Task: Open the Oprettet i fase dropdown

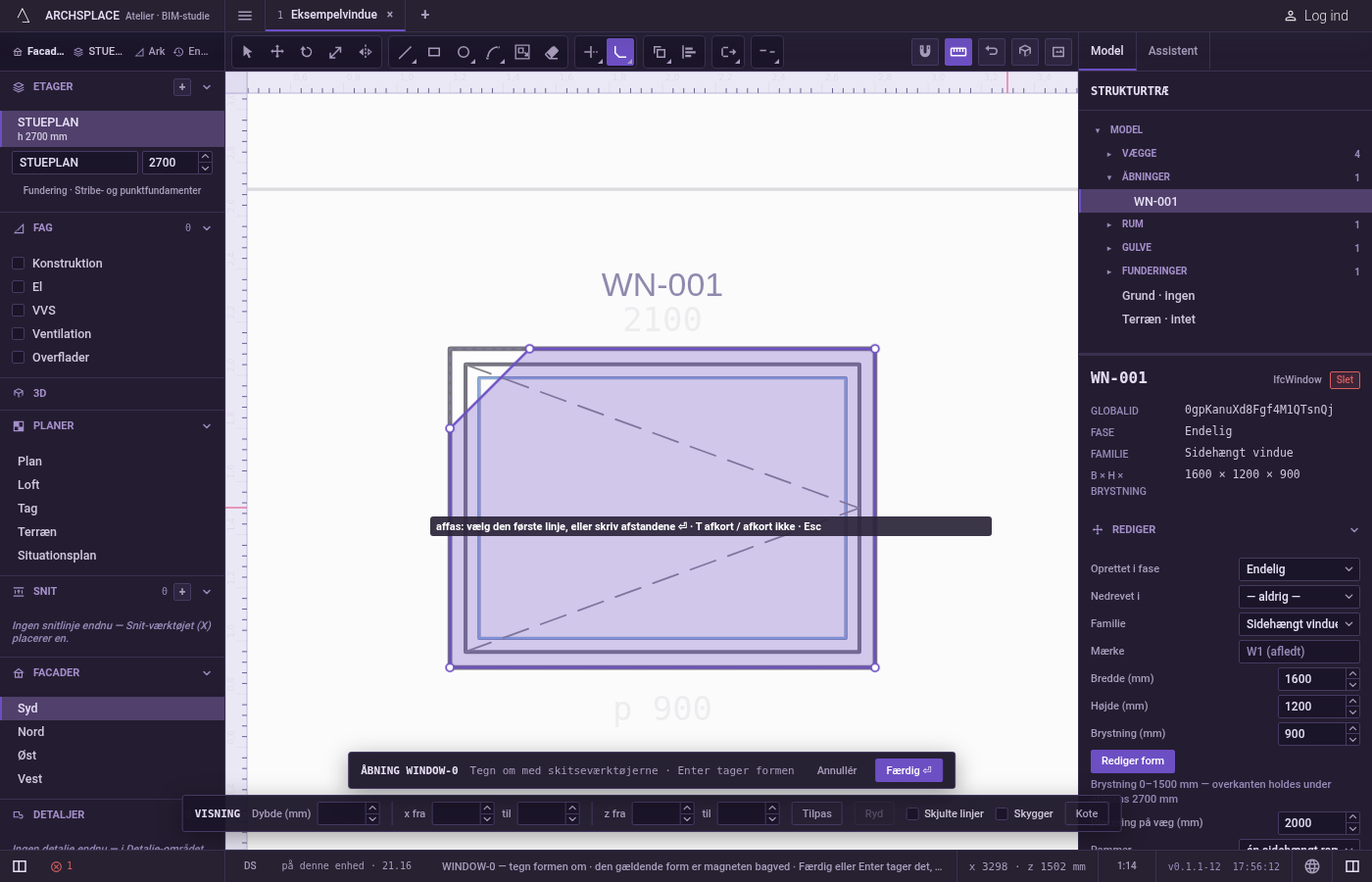Action: coord(1299,569)
